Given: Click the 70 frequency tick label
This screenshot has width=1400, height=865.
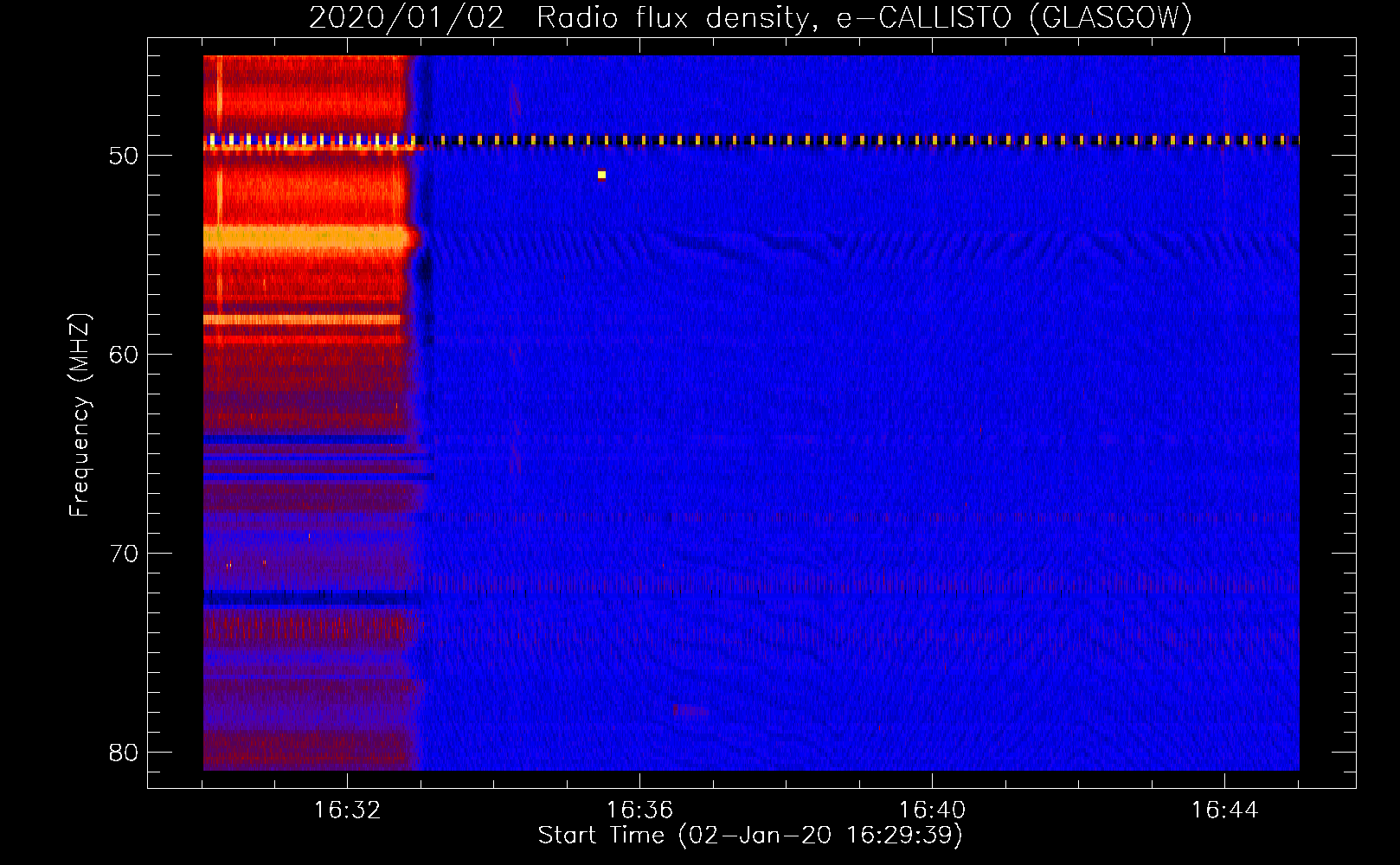Looking at the screenshot, I should coord(124,554).
